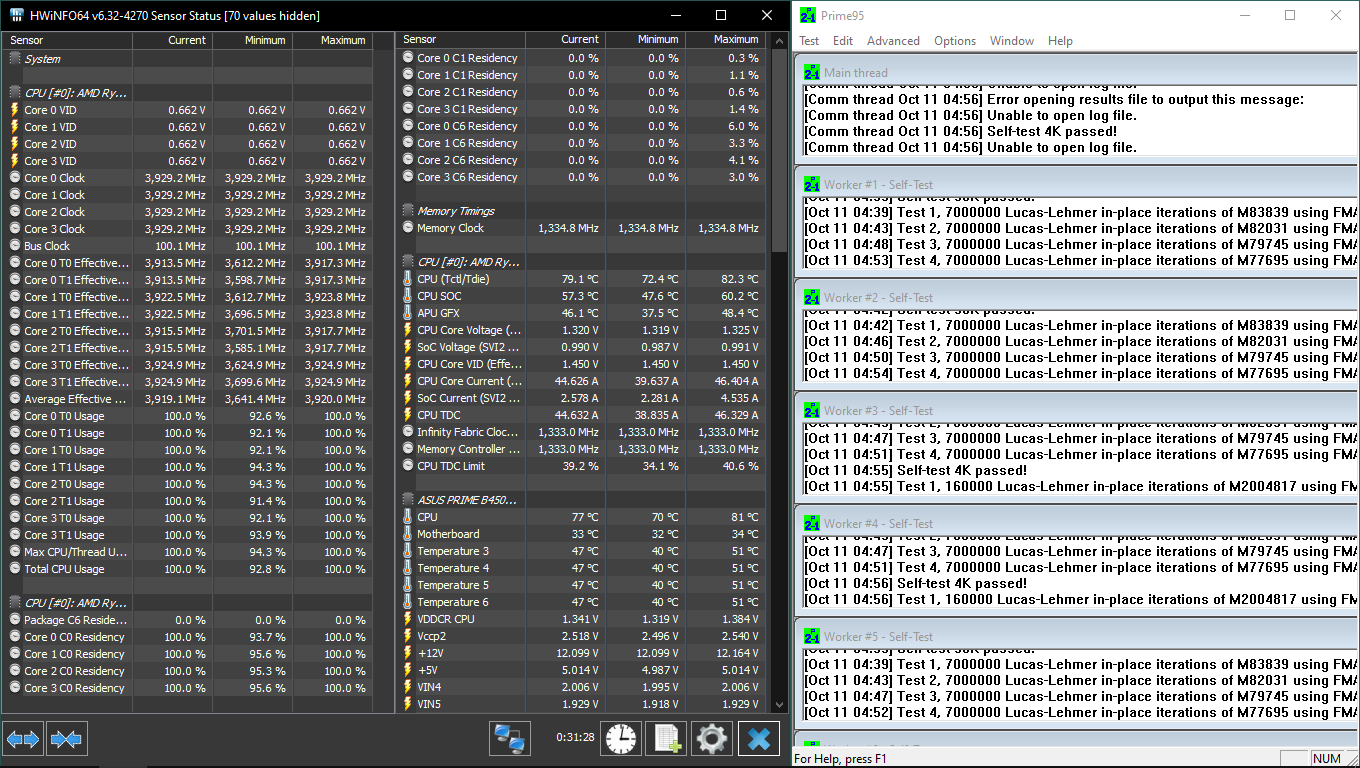Select the Bus Clock sensor row
This screenshot has width=1360, height=768.
[x=188, y=246]
